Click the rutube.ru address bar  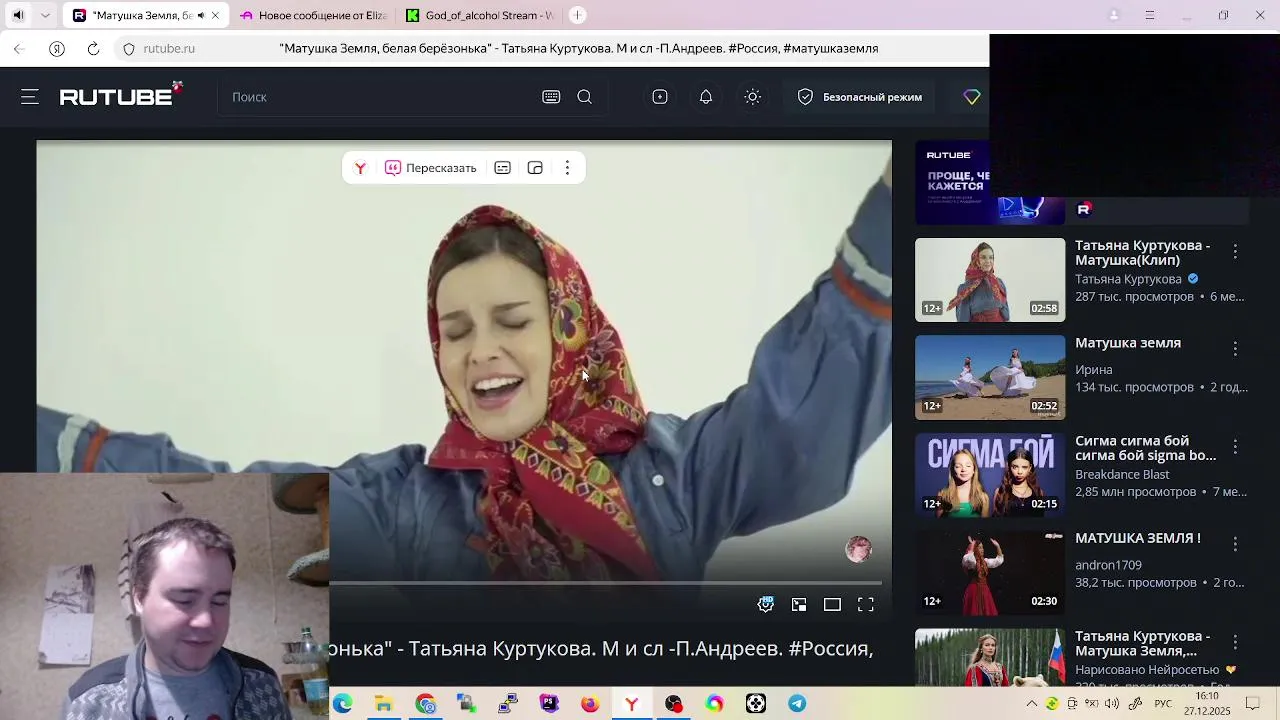click(x=169, y=48)
